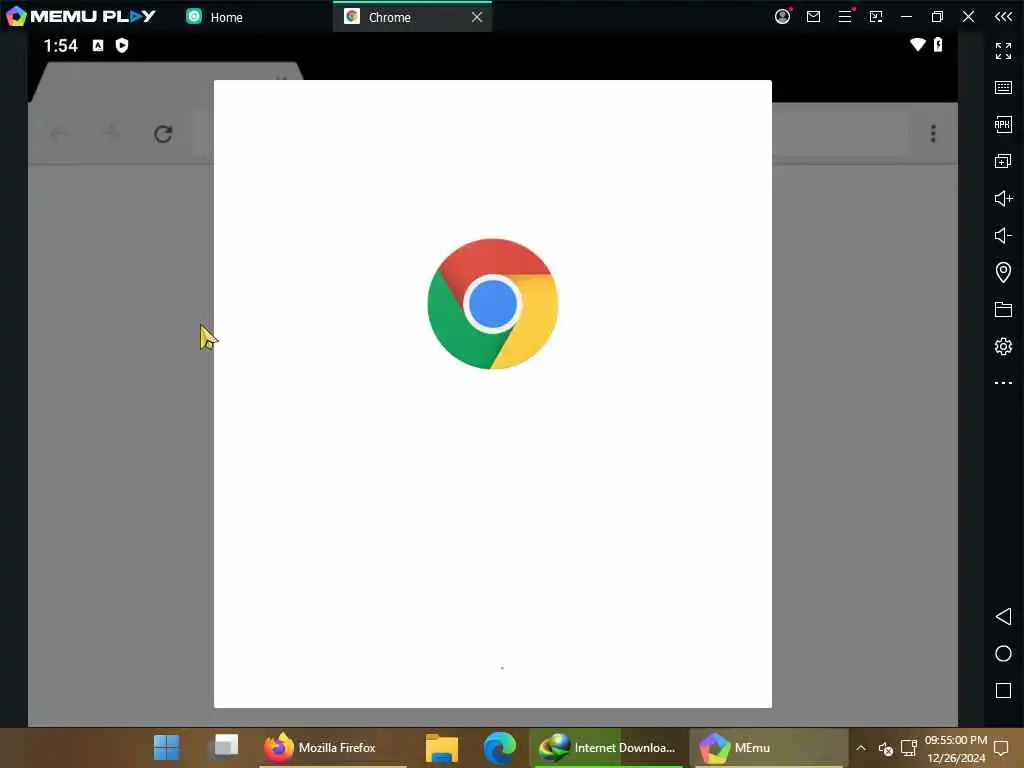This screenshot has width=1024, height=768.
Task: Click the MEmu Play logo
Action: 81,16
